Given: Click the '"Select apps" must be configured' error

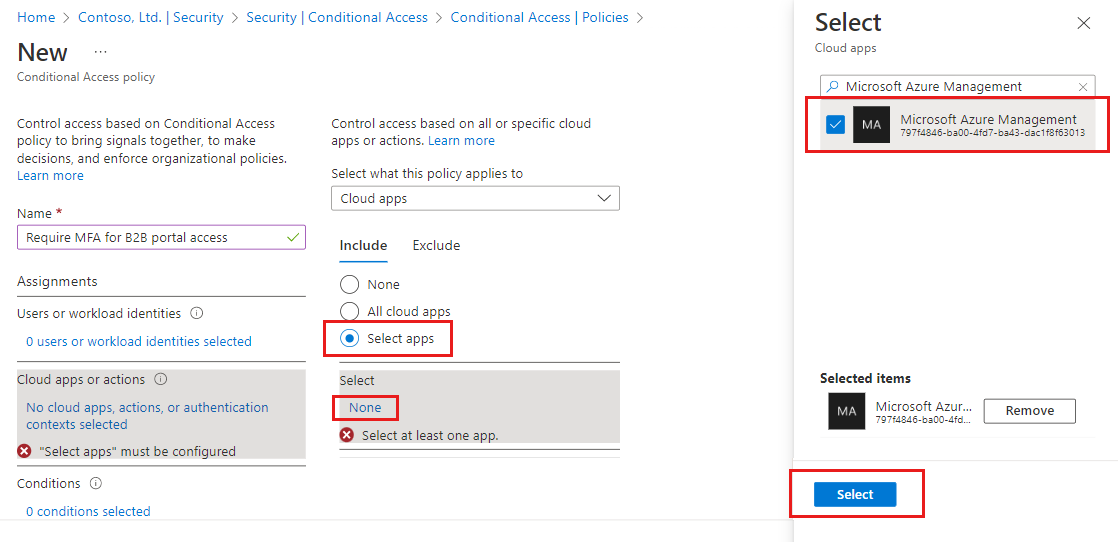Looking at the screenshot, I should (x=138, y=451).
